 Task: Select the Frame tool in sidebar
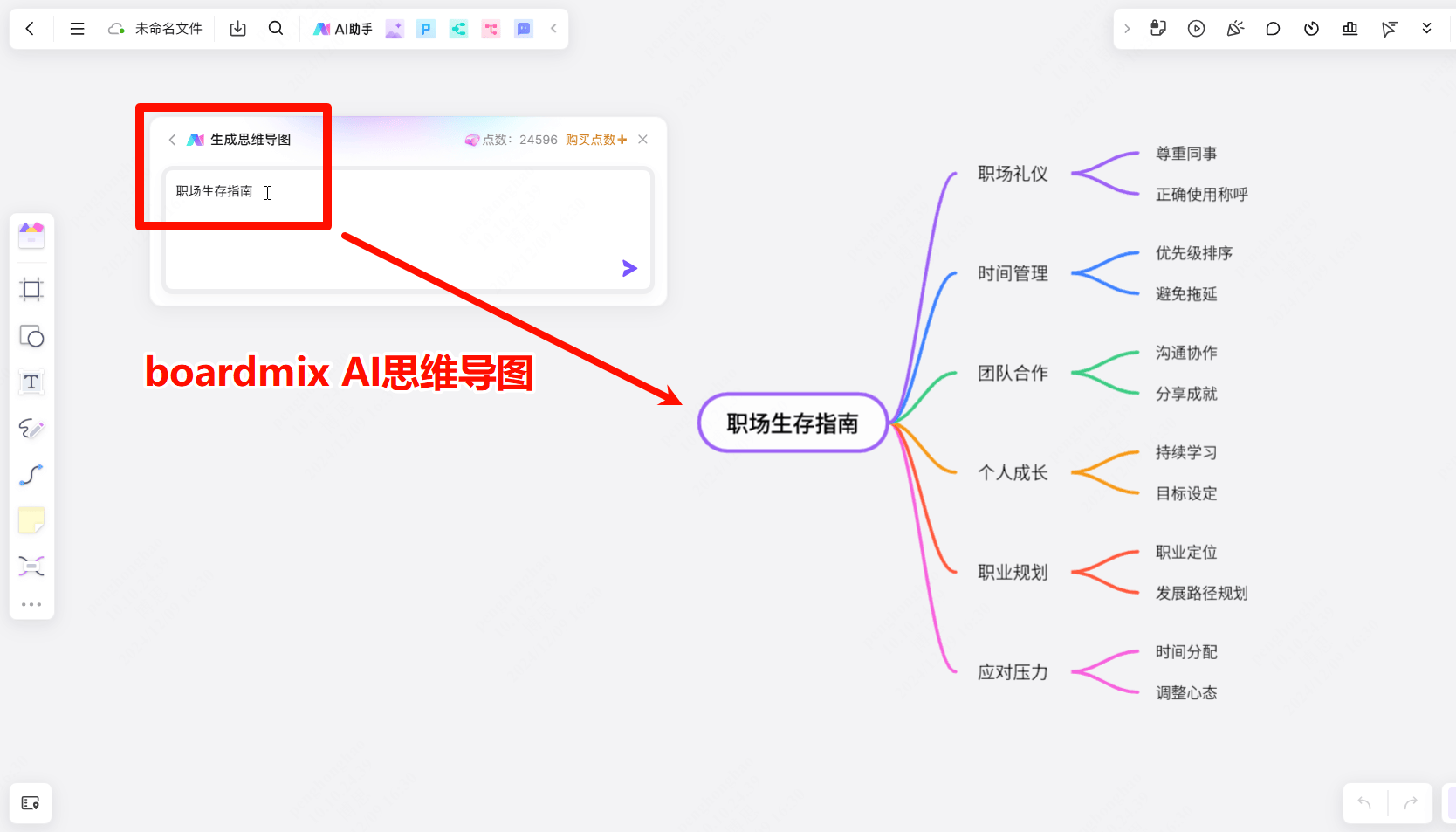[x=31, y=290]
